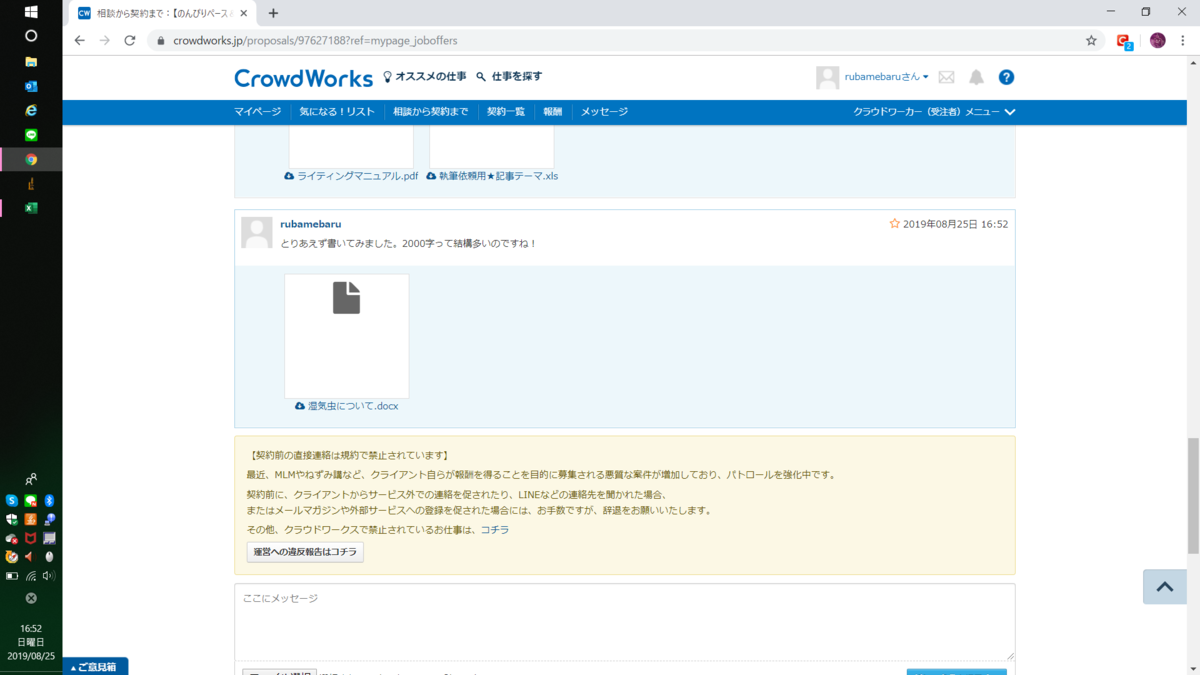1200x675 pixels.
Task: Open the blue help question-mark icon
Action: point(1007,77)
